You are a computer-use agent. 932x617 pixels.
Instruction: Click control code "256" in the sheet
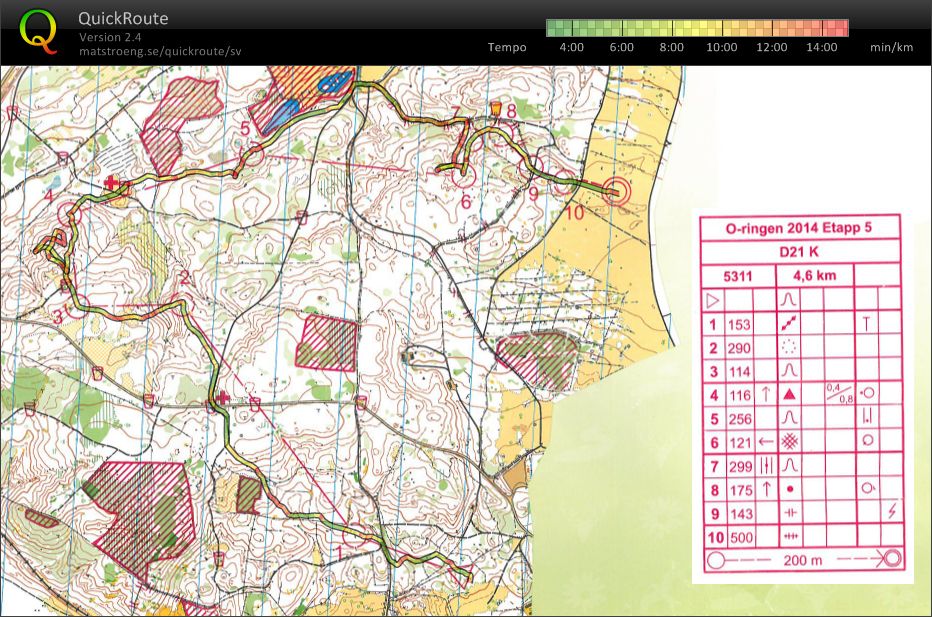click(x=739, y=419)
